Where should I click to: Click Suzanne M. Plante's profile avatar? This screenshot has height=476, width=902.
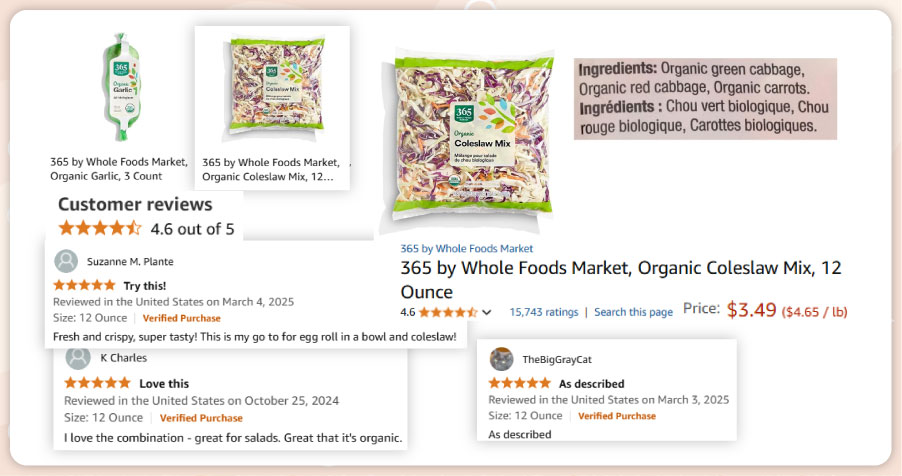coord(66,261)
